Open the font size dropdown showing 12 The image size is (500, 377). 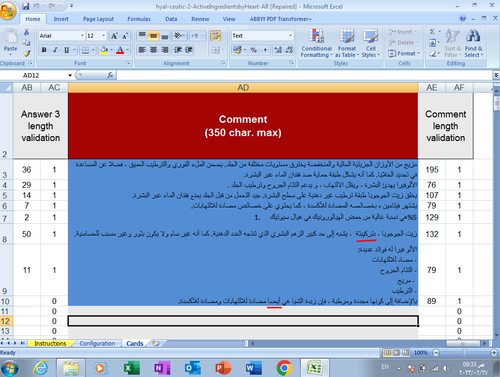click(x=104, y=36)
